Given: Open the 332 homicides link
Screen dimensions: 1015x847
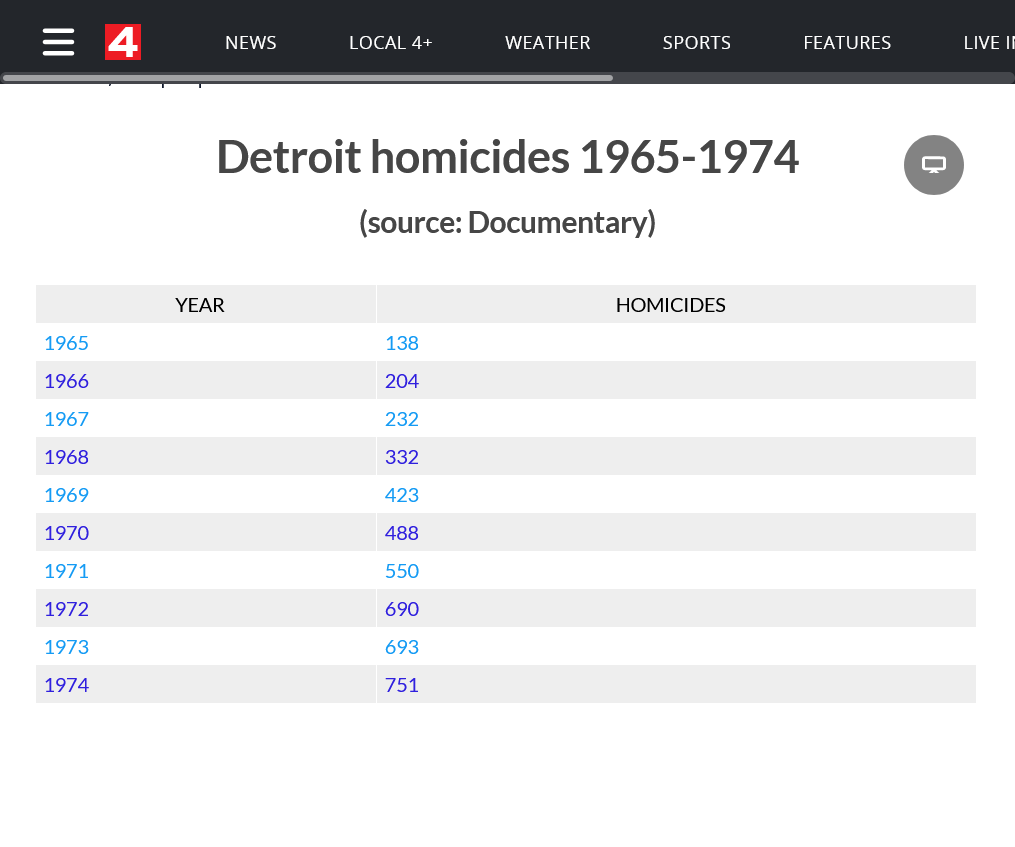Looking at the screenshot, I should pos(401,457).
